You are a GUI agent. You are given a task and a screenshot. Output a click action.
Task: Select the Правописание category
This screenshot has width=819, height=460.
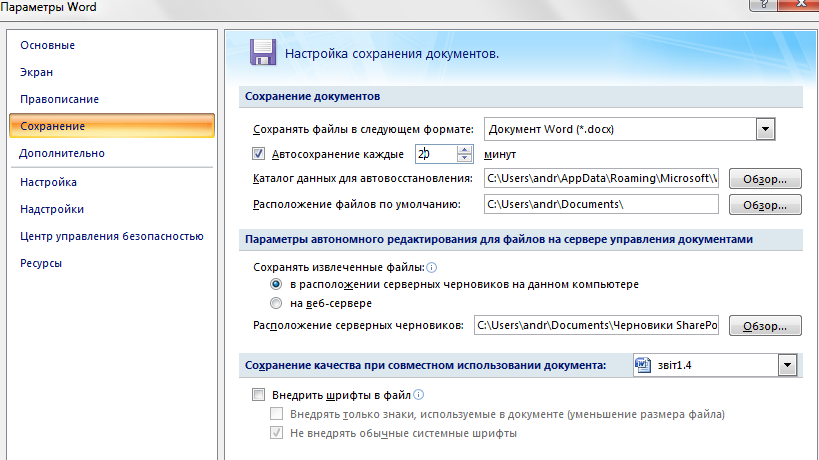(x=60, y=99)
